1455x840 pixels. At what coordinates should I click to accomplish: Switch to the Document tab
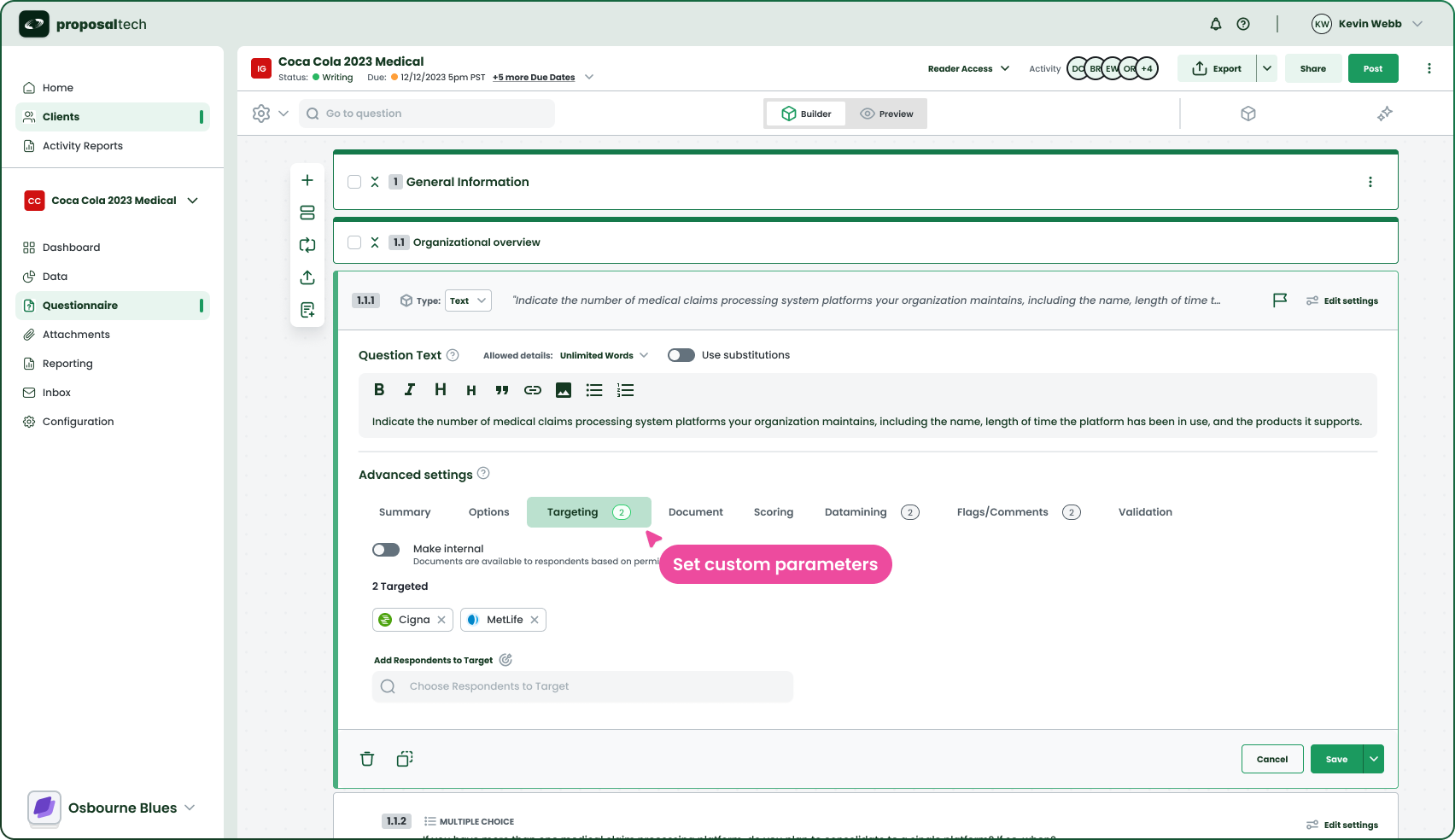coord(696,512)
